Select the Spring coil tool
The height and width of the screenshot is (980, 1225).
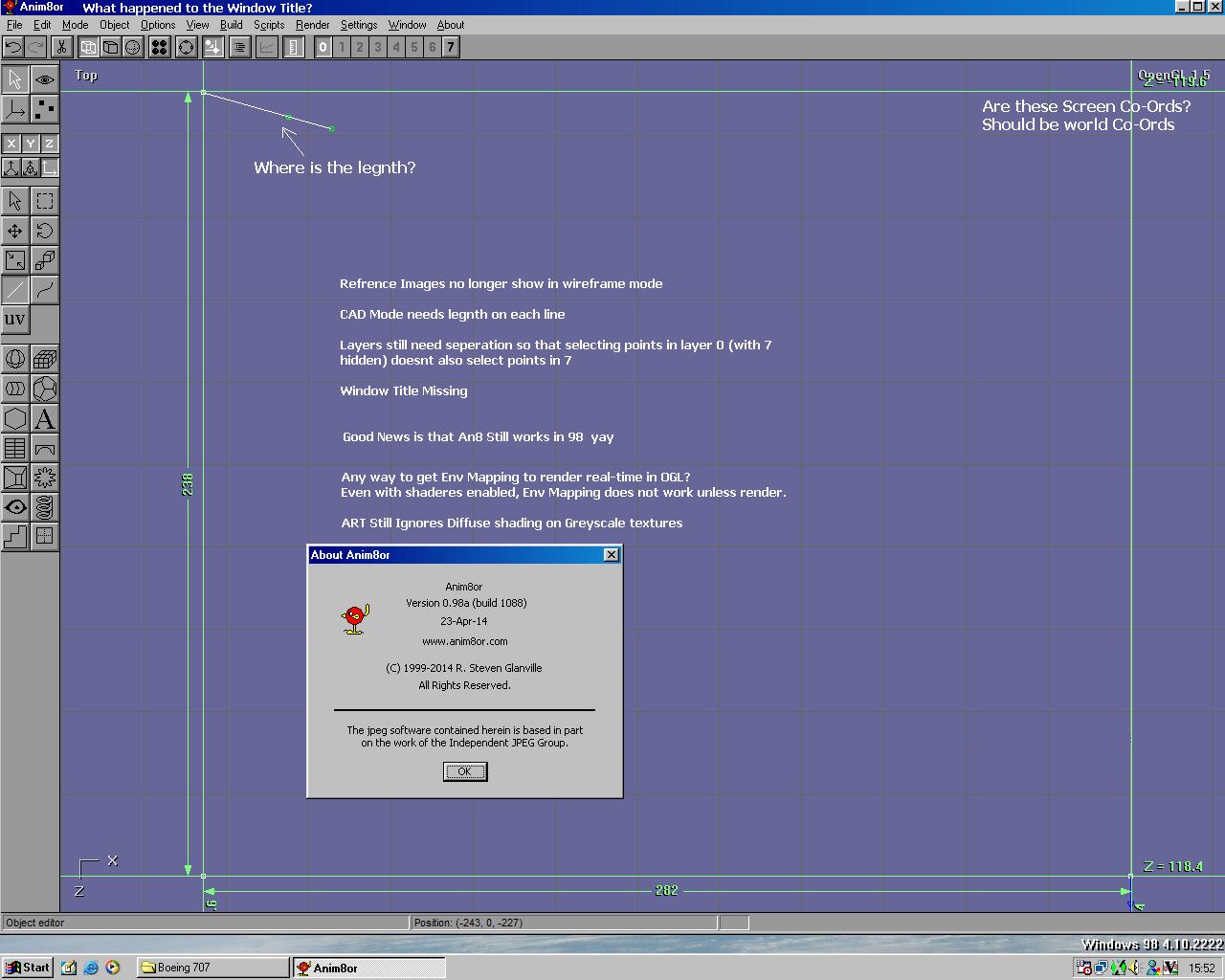44,507
